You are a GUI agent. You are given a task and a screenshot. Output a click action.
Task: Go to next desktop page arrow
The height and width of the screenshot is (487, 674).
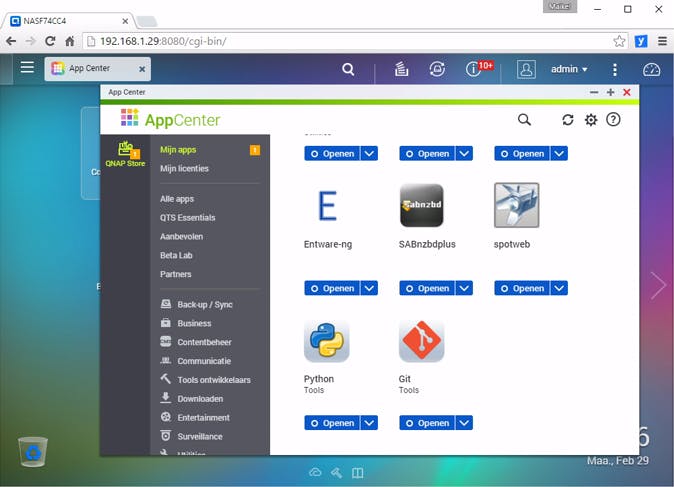click(658, 285)
